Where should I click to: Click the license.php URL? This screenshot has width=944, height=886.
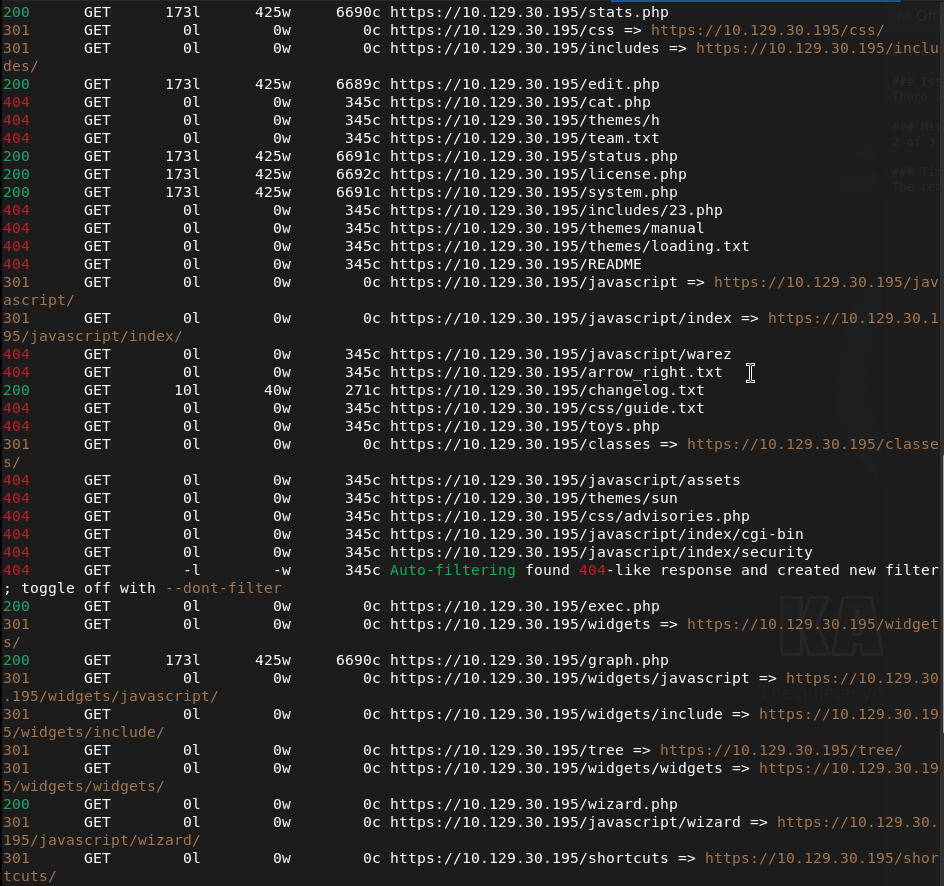538,175
